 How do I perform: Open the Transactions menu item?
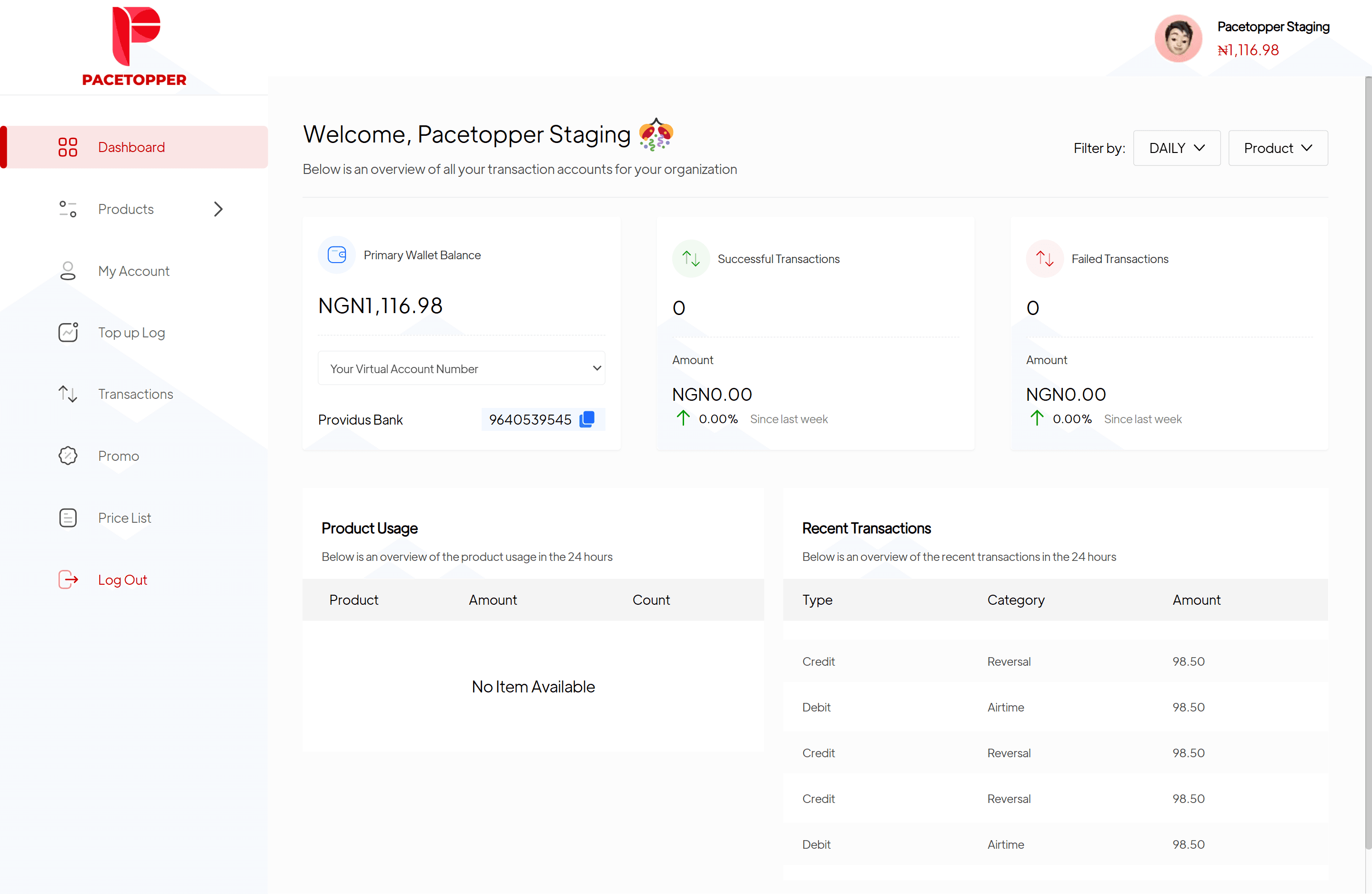(135, 394)
